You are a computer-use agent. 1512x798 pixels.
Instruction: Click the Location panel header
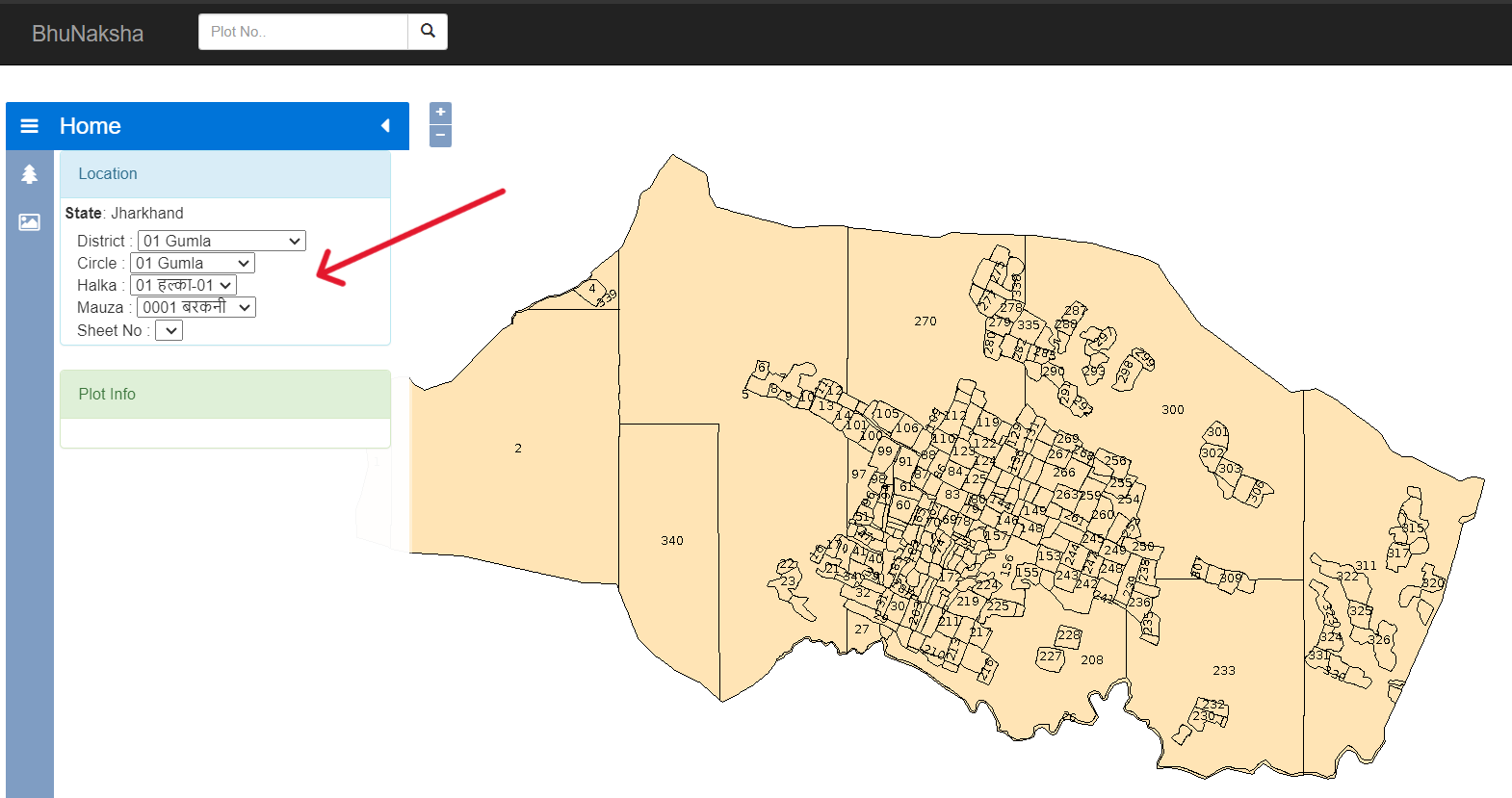pos(224,174)
